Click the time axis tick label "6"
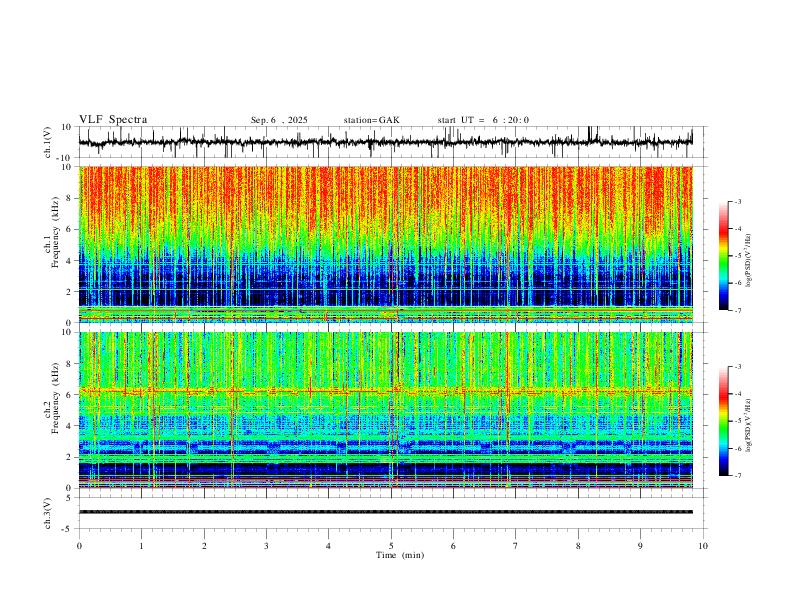 [453, 546]
